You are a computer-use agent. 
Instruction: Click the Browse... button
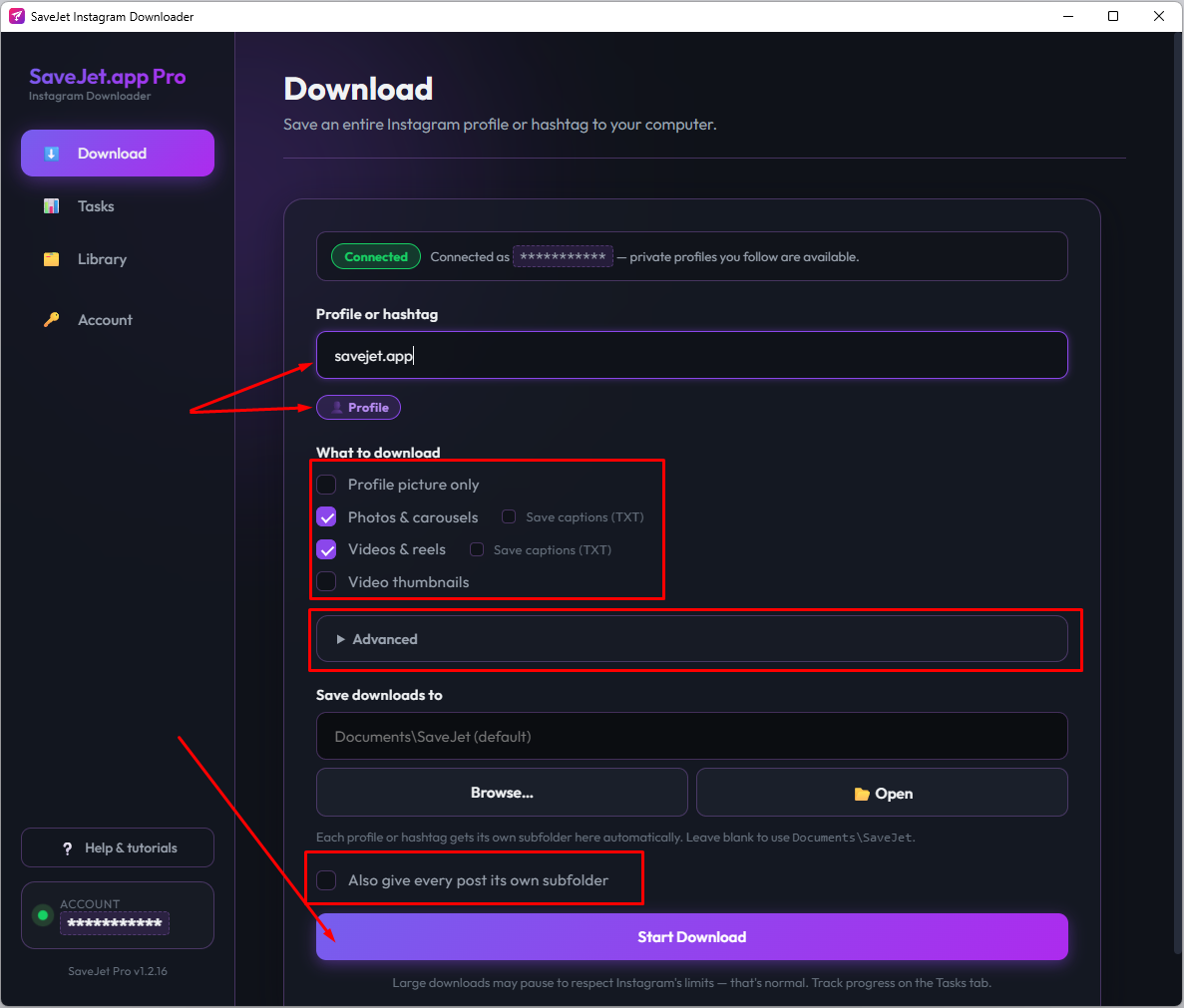tap(502, 793)
